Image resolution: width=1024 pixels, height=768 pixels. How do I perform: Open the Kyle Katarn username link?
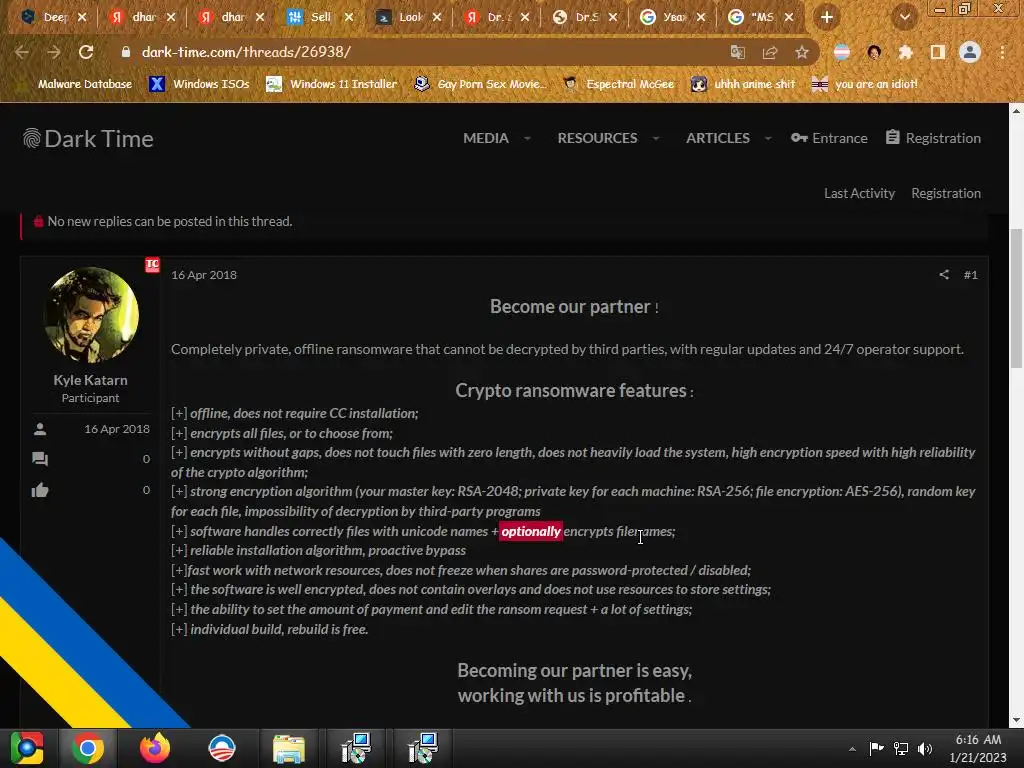[90, 380]
